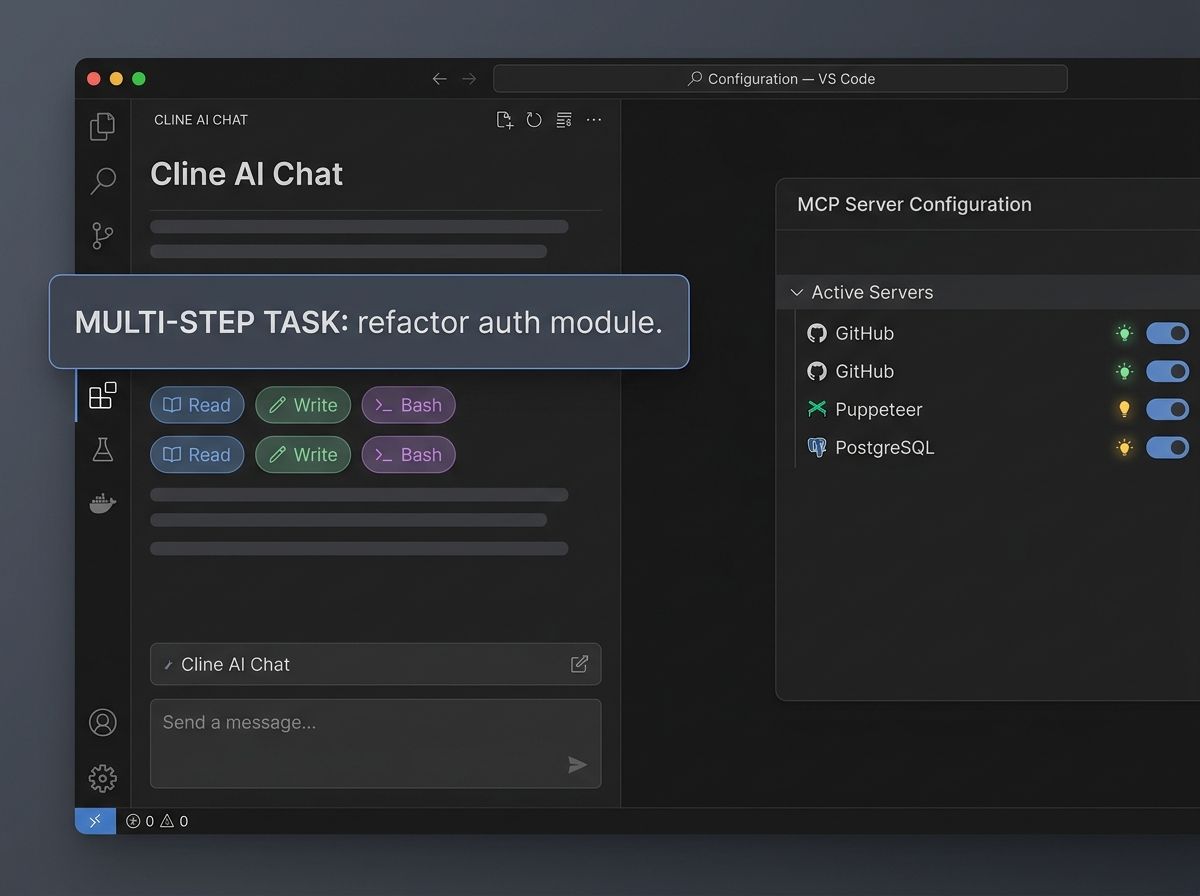
Task: Click the Configuration search bar in title
Action: pyautogui.click(x=780, y=78)
